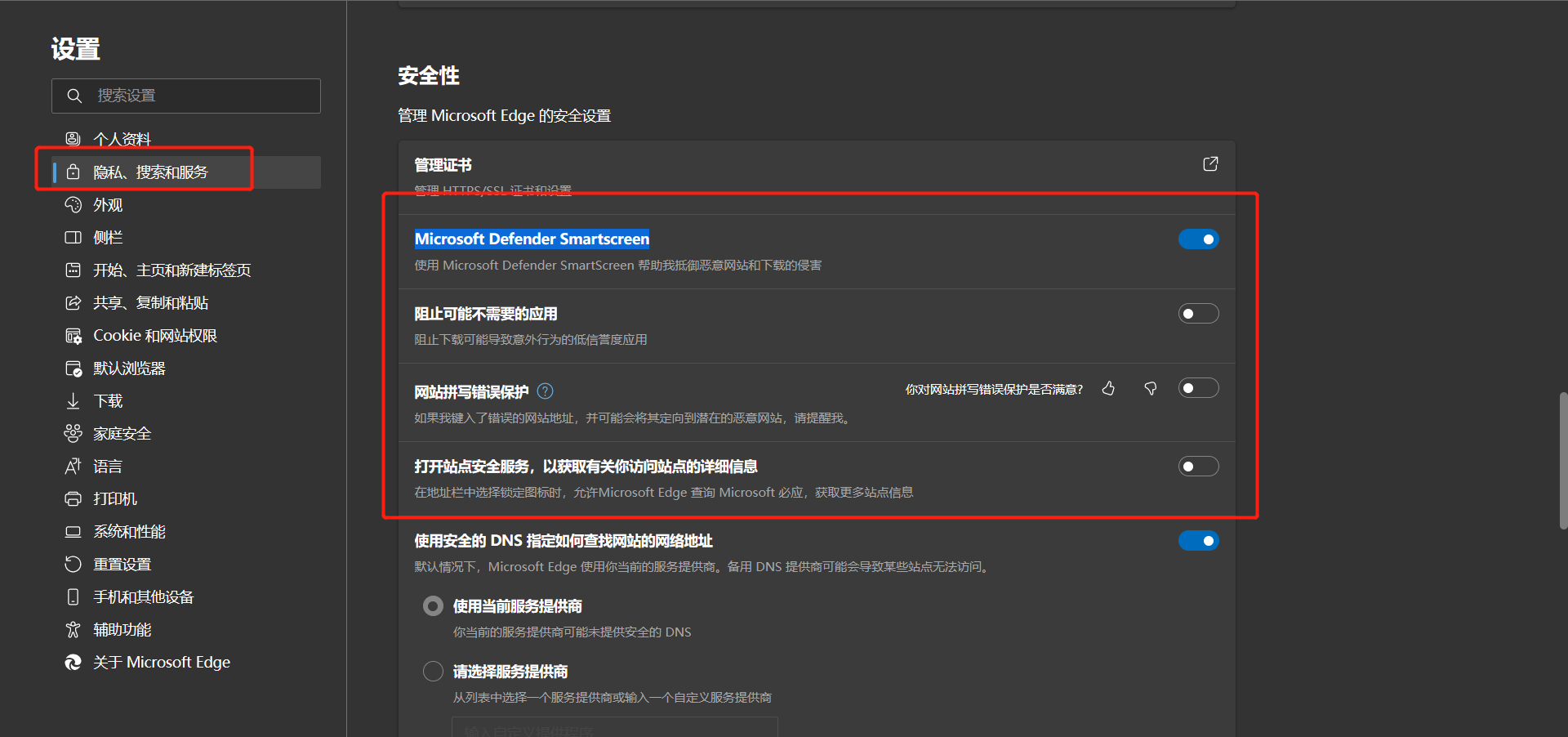The width and height of the screenshot is (1568, 737).
Task: Click the 默认浏览器 icon
Action: [x=73, y=368]
